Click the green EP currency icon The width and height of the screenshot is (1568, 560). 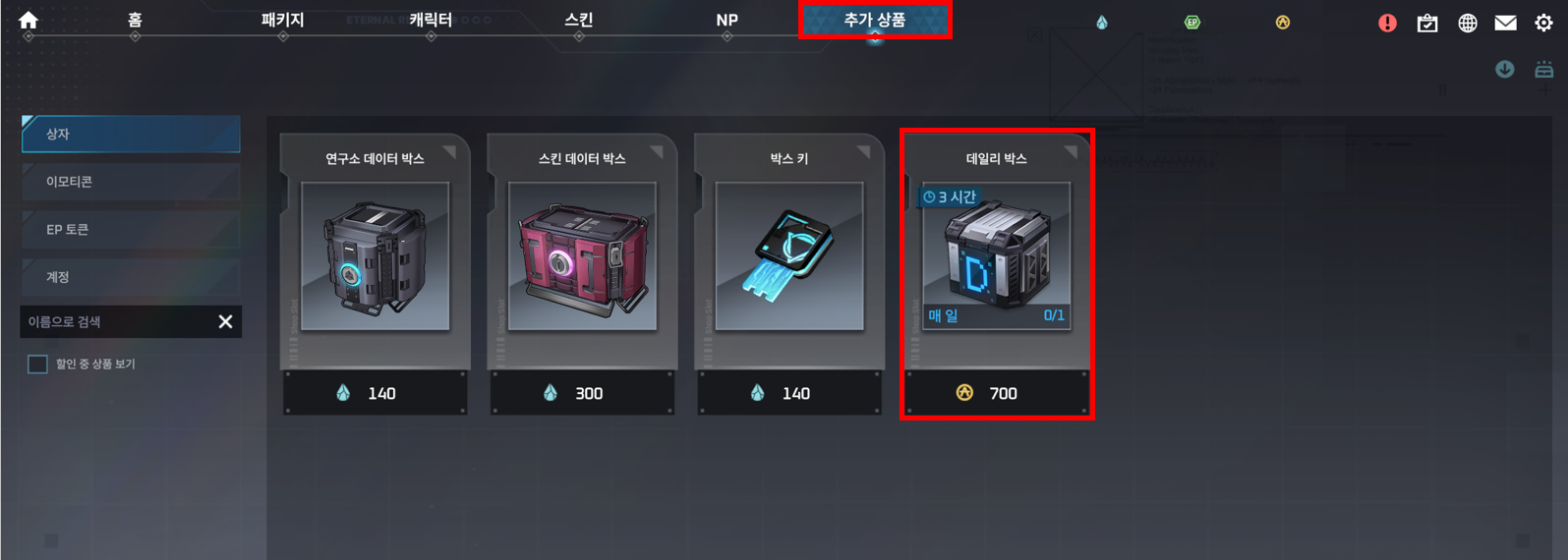pos(1192,23)
